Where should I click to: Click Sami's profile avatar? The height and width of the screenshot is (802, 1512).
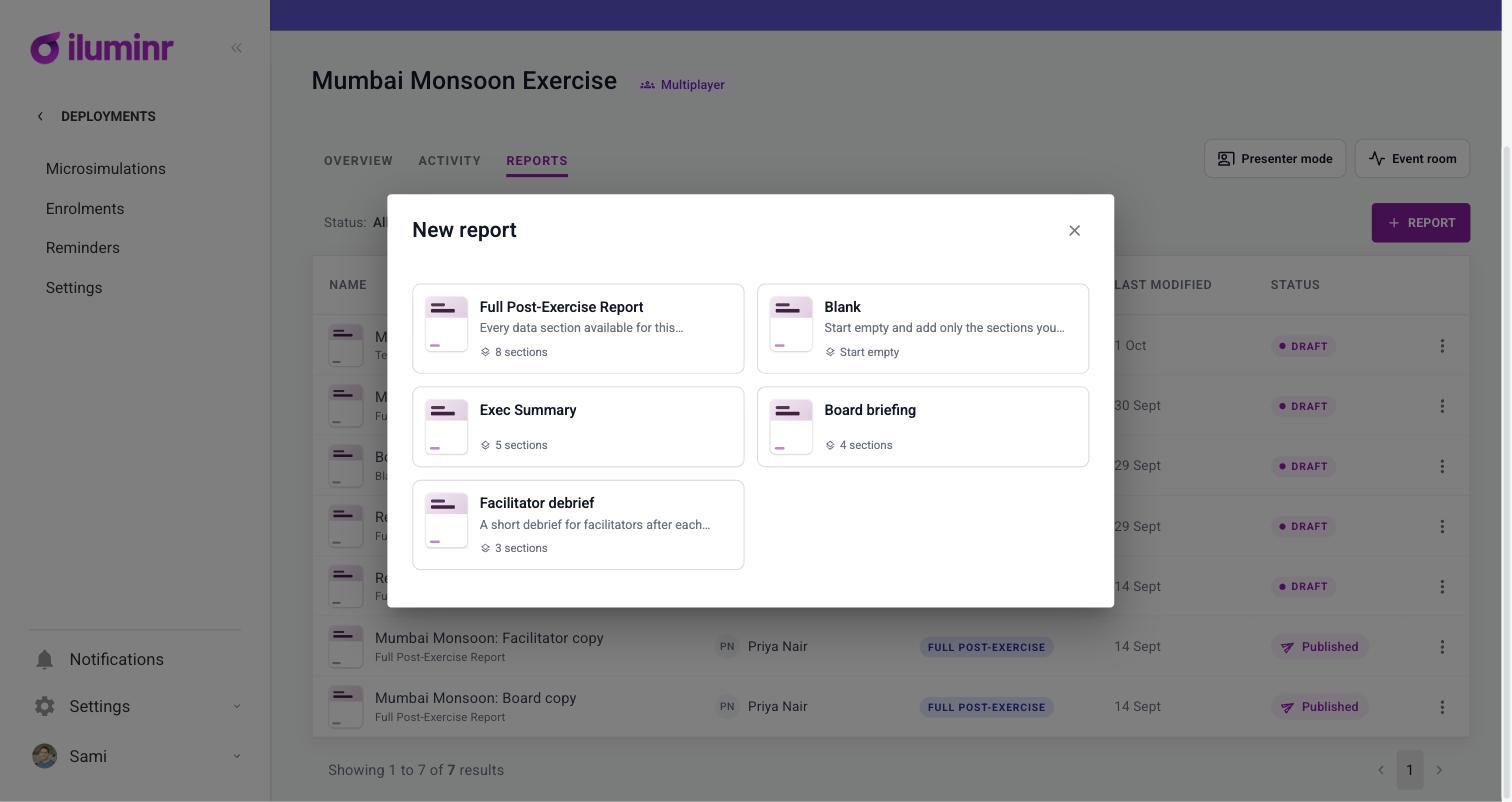coord(44,757)
